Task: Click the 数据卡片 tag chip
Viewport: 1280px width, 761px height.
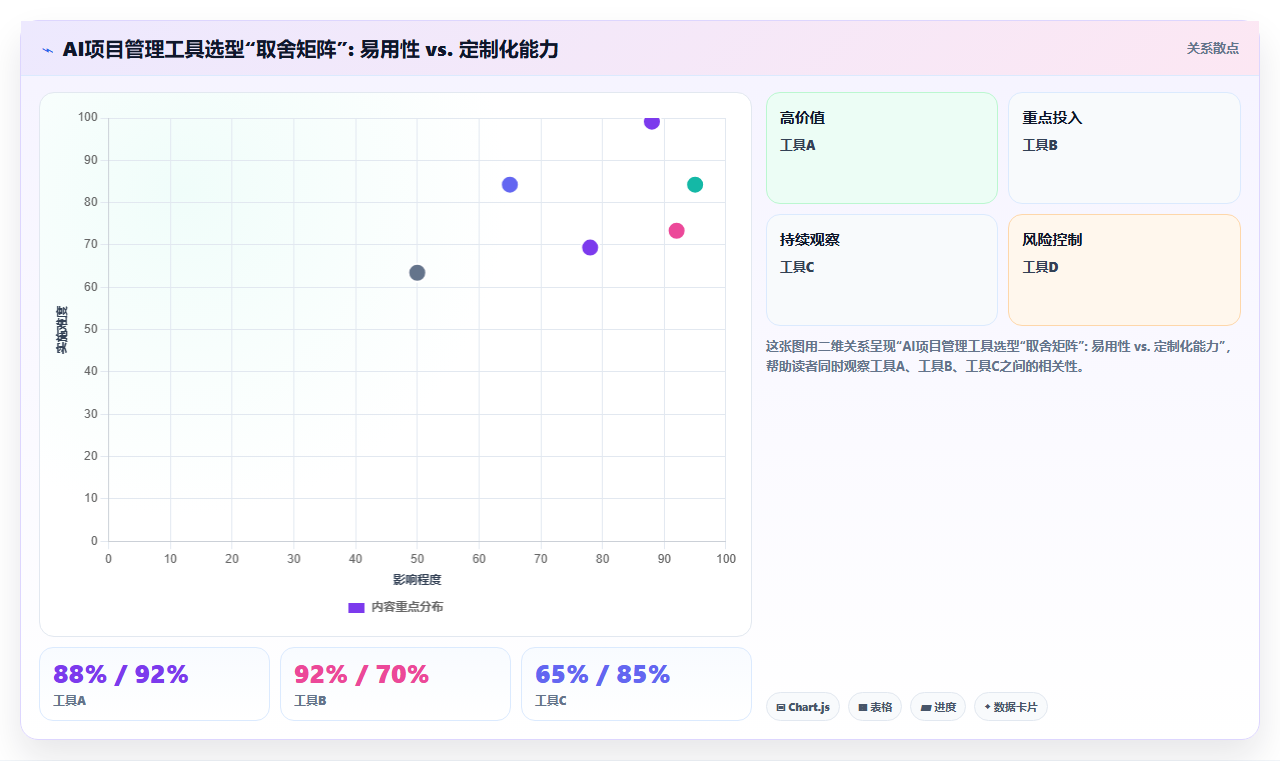Action: 1011,707
